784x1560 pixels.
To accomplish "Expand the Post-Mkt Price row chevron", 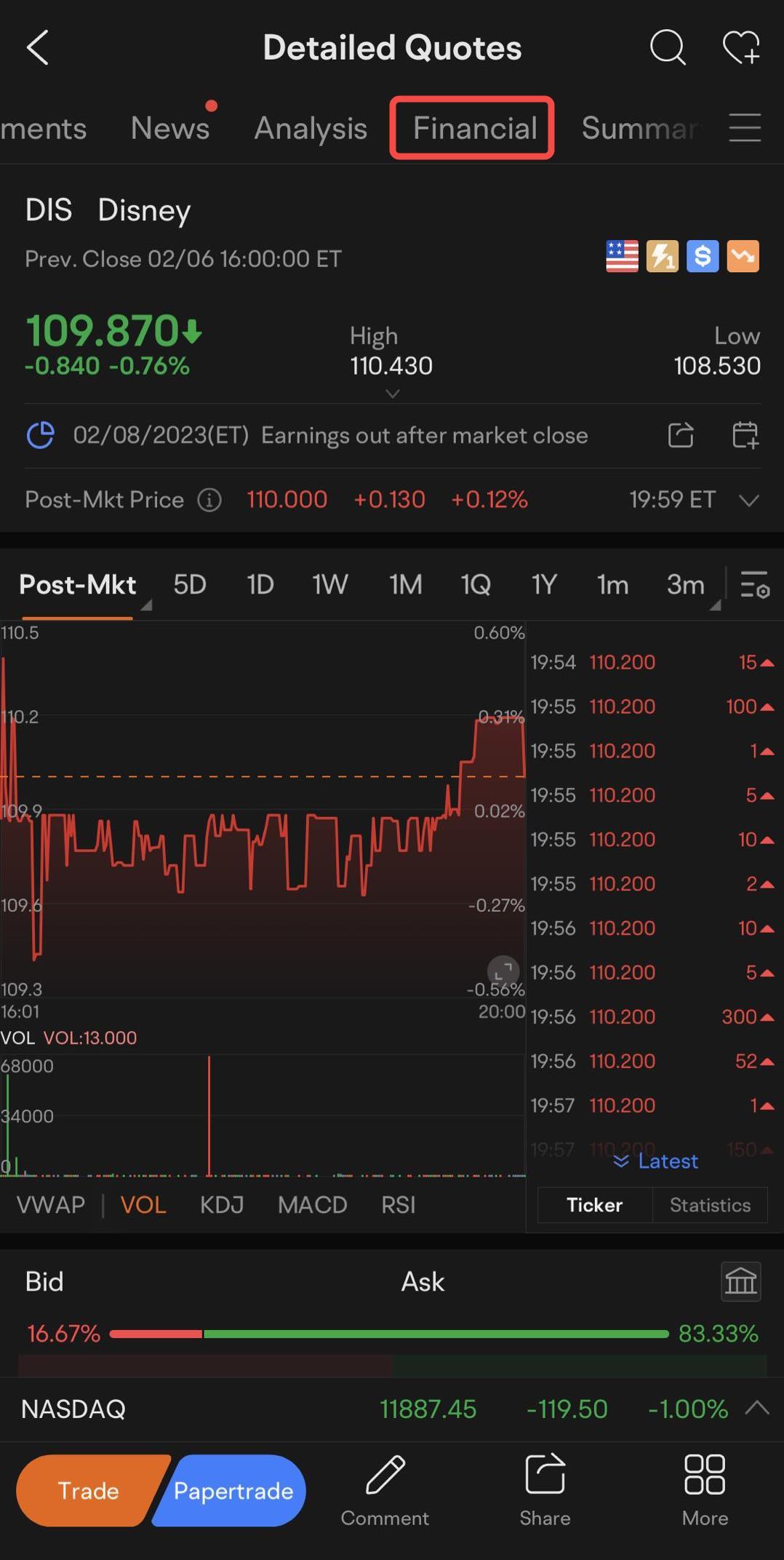I will (x=749, y=500).
